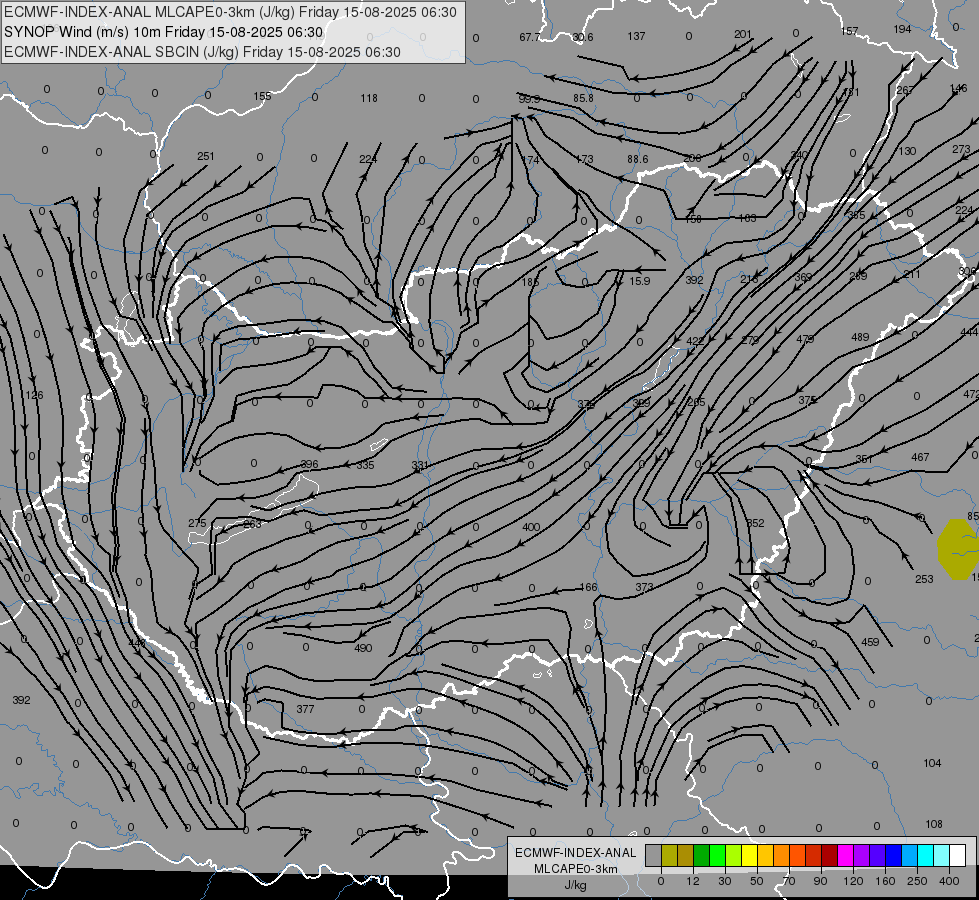Click the map value '490'
Screen dimensions: 979x900
pyautogui.click(x=363, y=648)
